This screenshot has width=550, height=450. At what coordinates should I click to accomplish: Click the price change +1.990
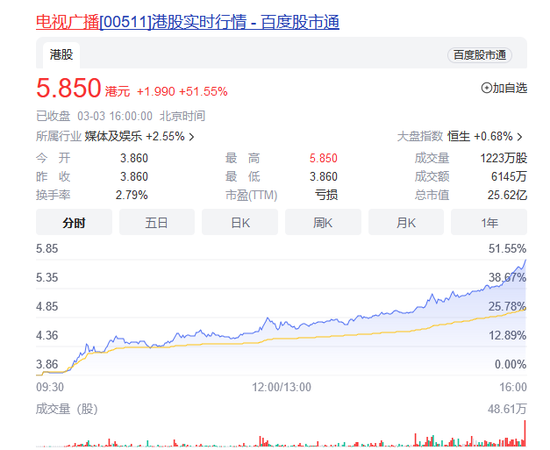(x=156, y=92)
